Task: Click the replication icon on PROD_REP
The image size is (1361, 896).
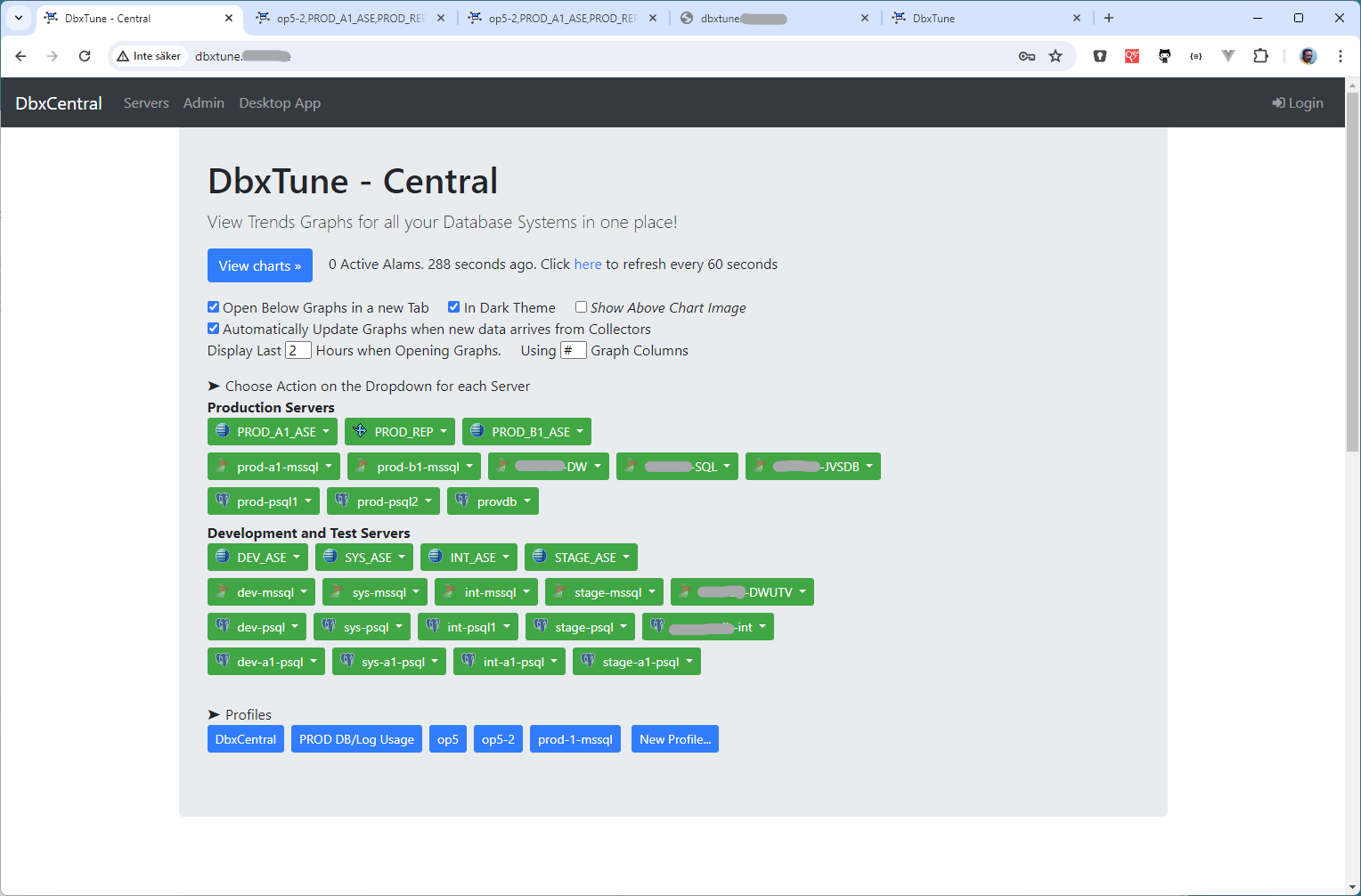Action: pyautogui.click(x=360, y=431)
